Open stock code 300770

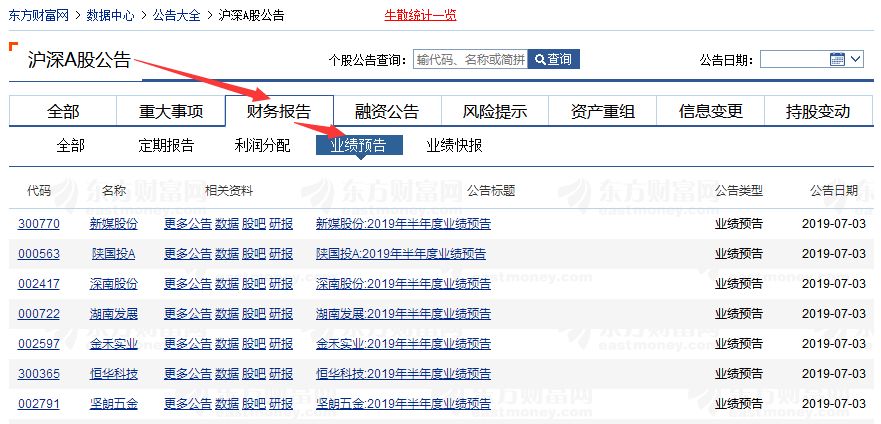pos(39,224)
